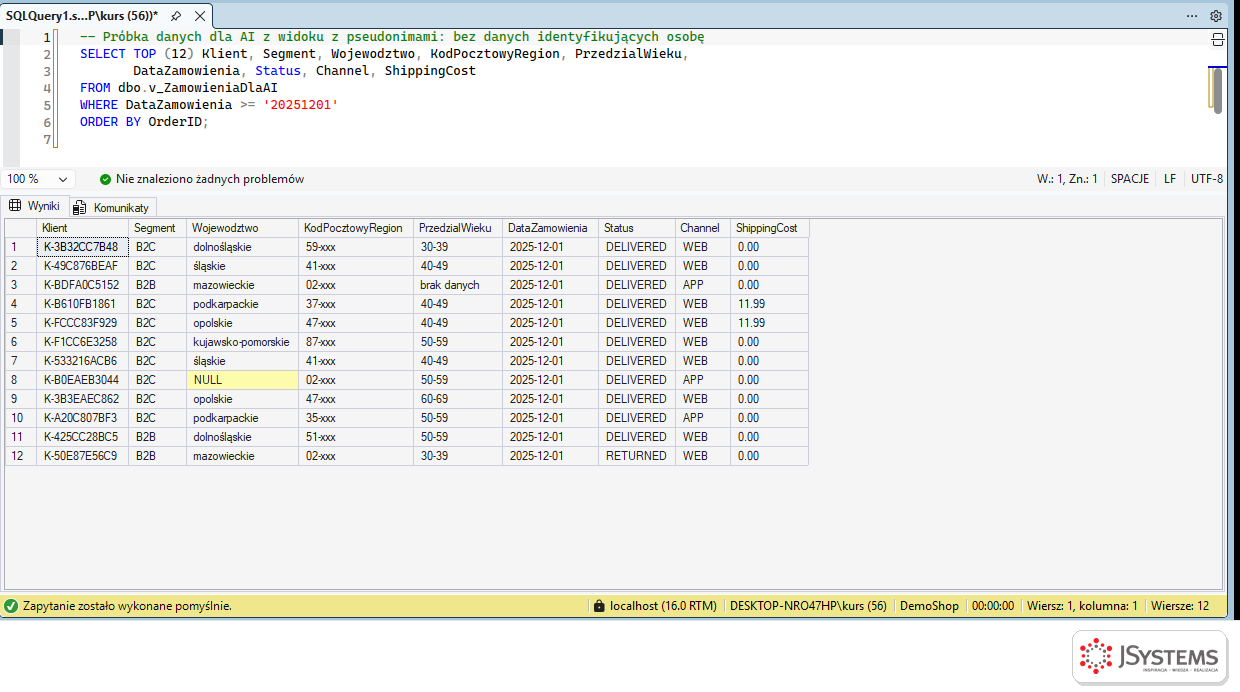Open the editor settings gear
This screenshot has width=1240, height=692.
(x=1216, y=16)
